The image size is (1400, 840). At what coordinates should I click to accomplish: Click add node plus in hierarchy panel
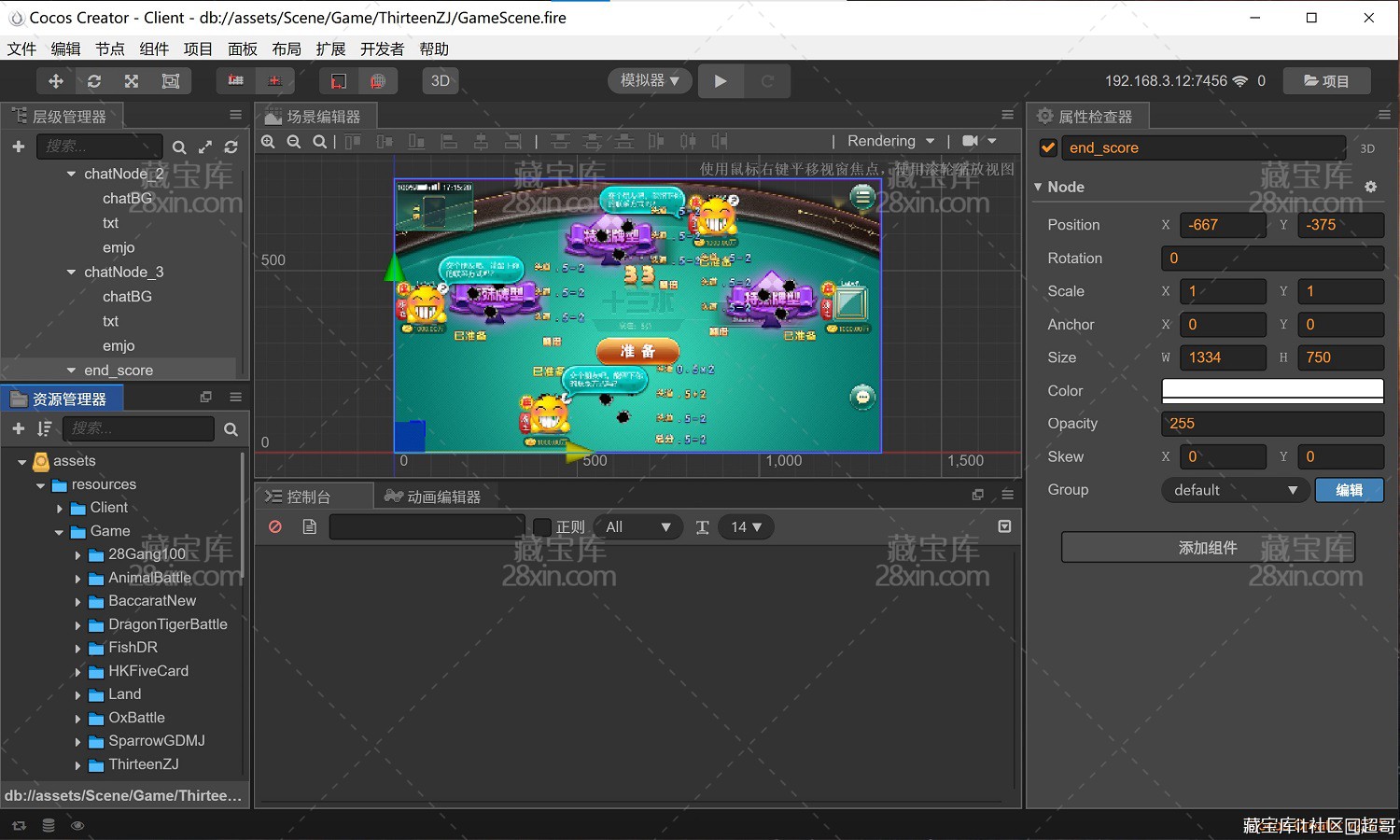click(x=18, y=147)
